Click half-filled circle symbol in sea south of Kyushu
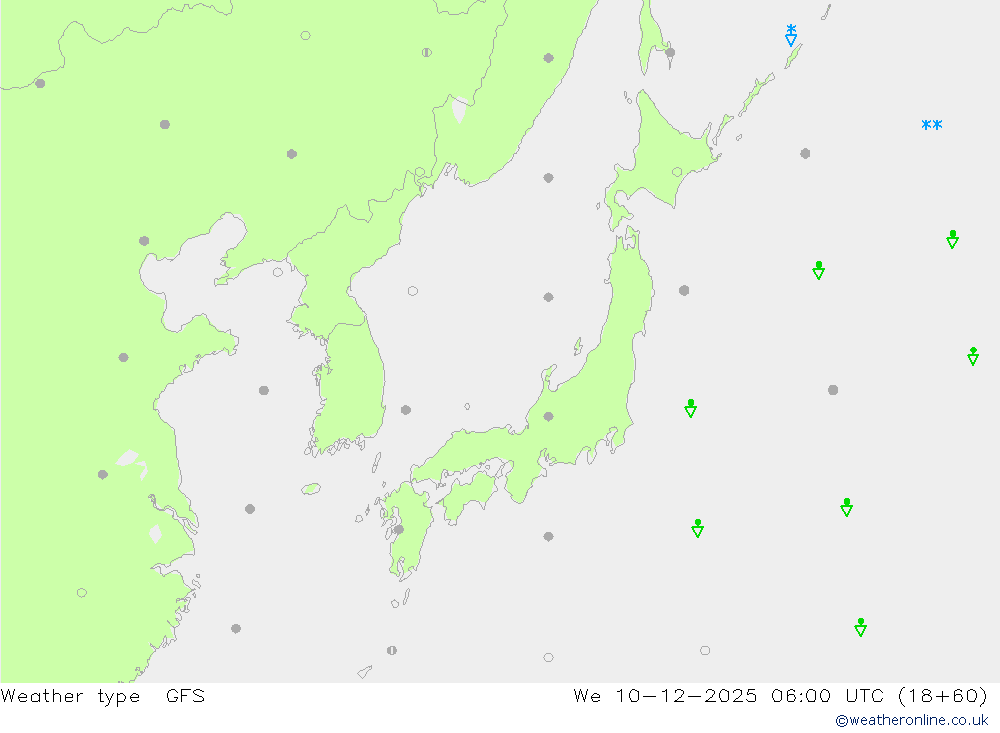 392,650
